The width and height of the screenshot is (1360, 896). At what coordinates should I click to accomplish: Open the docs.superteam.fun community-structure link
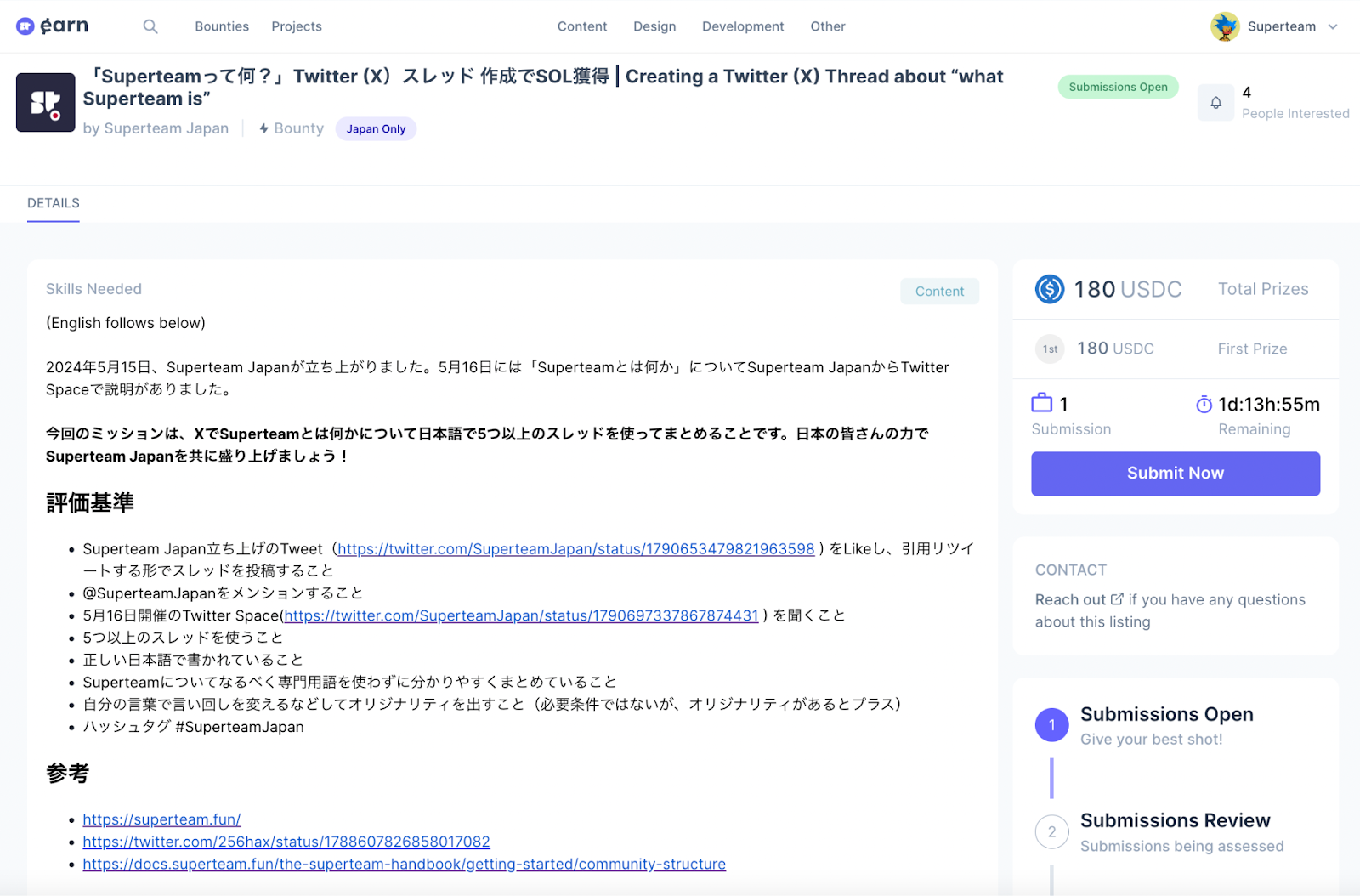click(405, 864)
